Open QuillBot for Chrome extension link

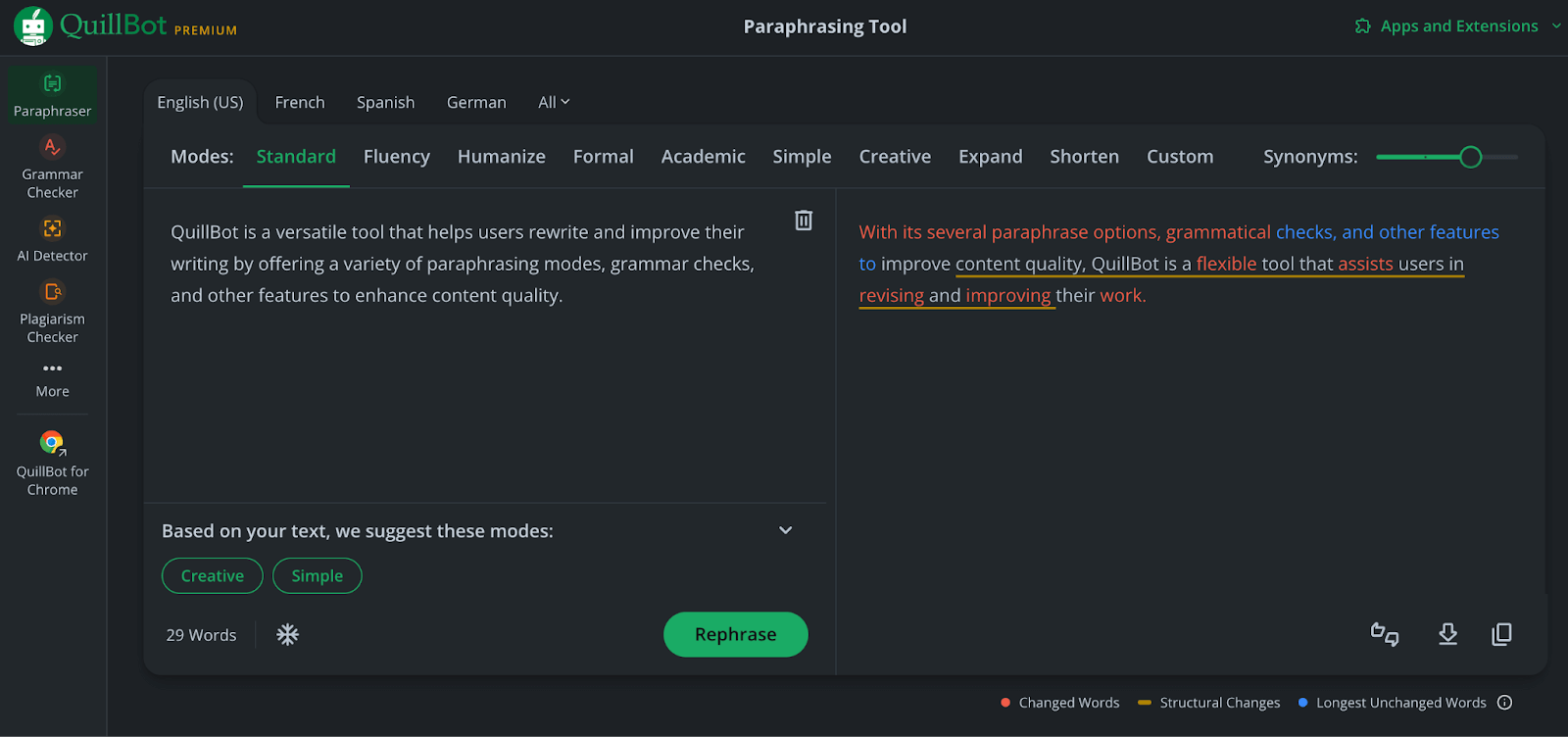[x=52, y=464]
